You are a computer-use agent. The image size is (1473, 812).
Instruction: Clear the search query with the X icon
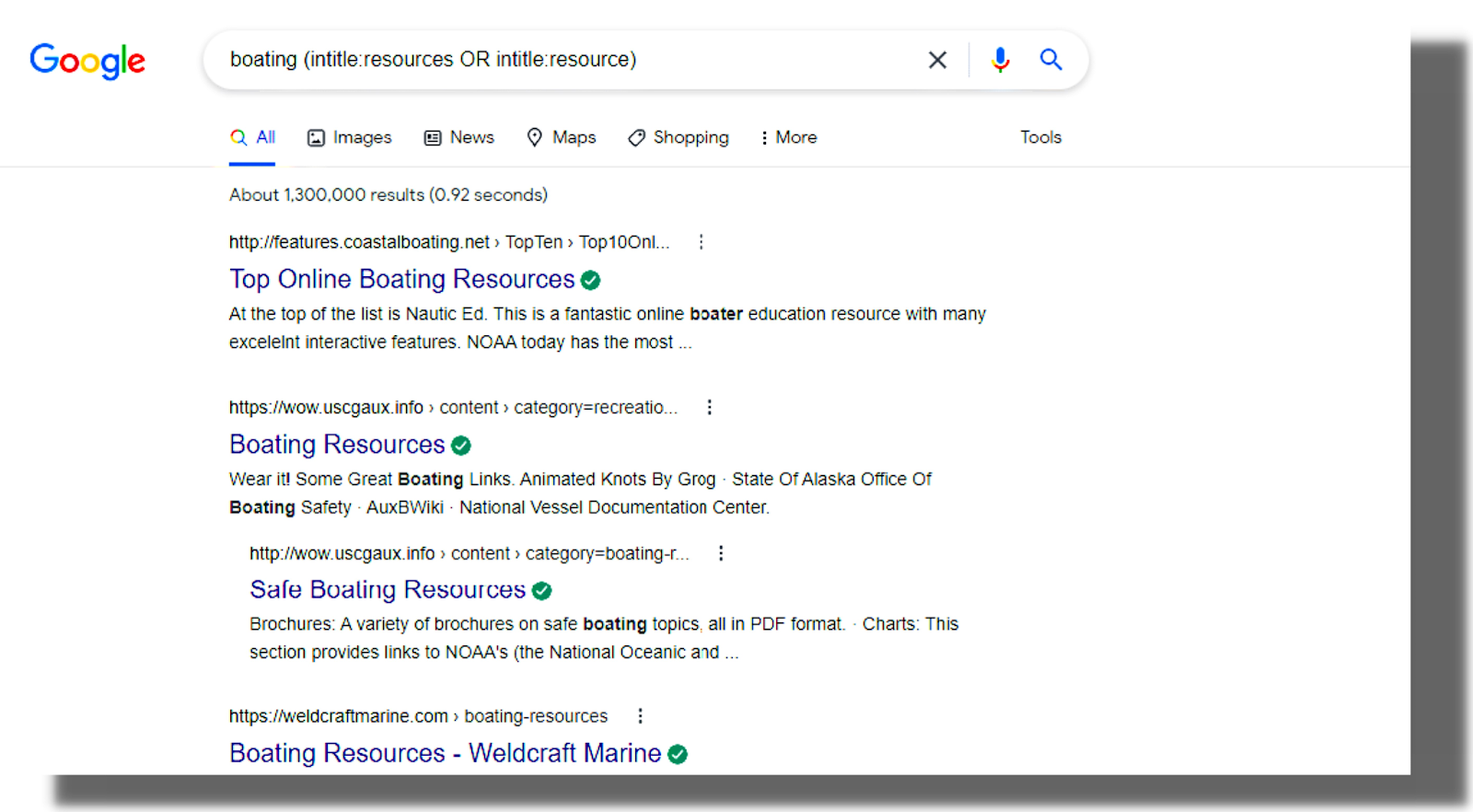point(937,60)
